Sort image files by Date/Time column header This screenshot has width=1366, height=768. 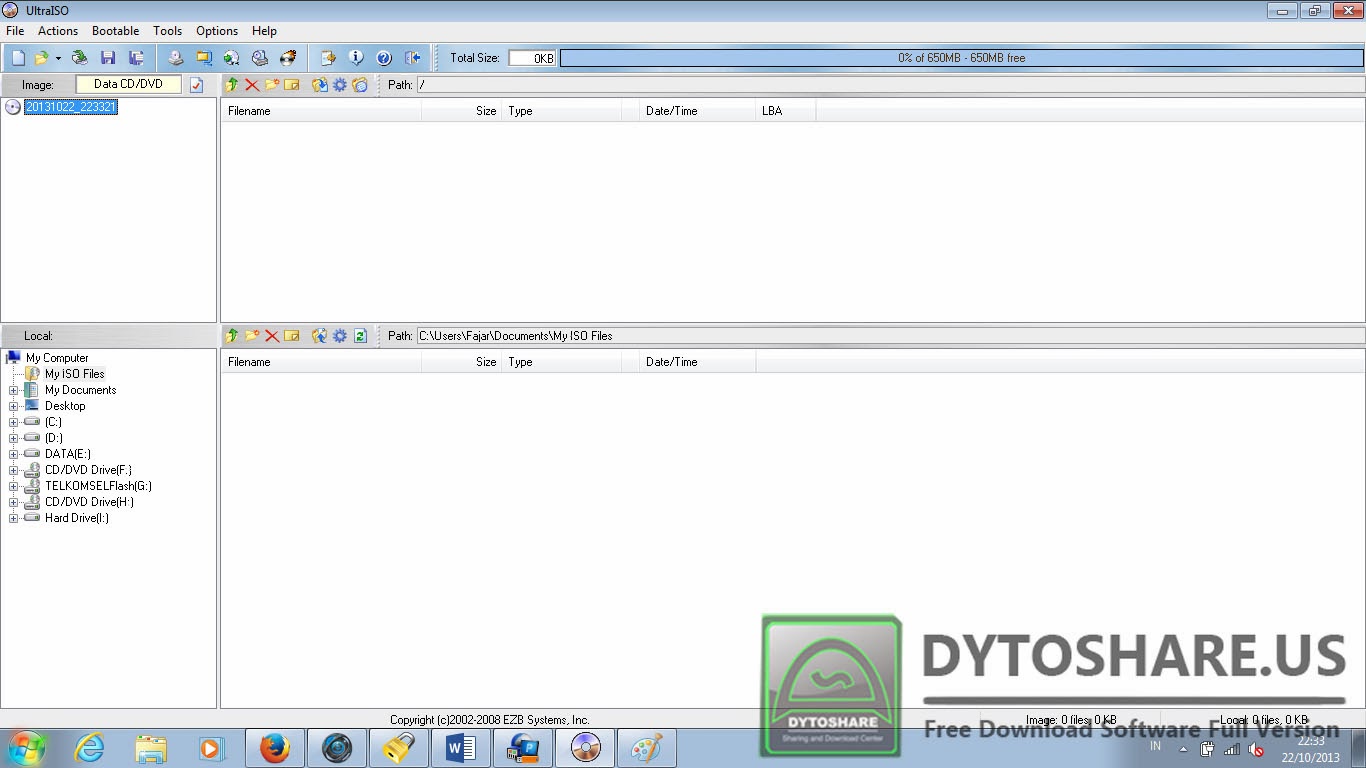[698, 111]
